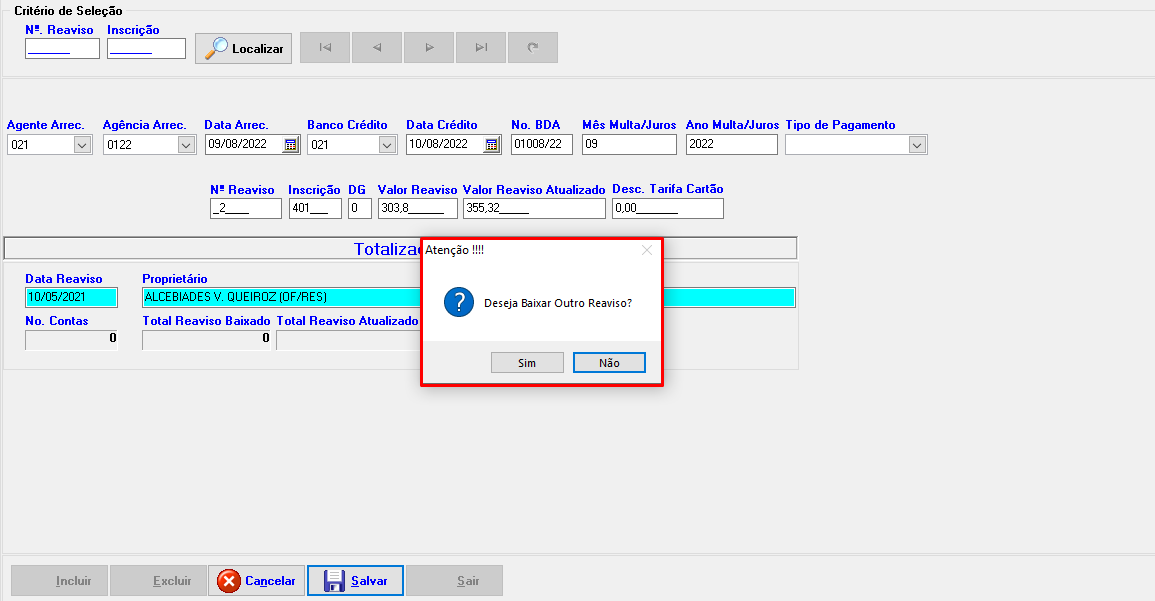Click the Inscrição search field
The image size is (1155, 601).
click(146, 49)
